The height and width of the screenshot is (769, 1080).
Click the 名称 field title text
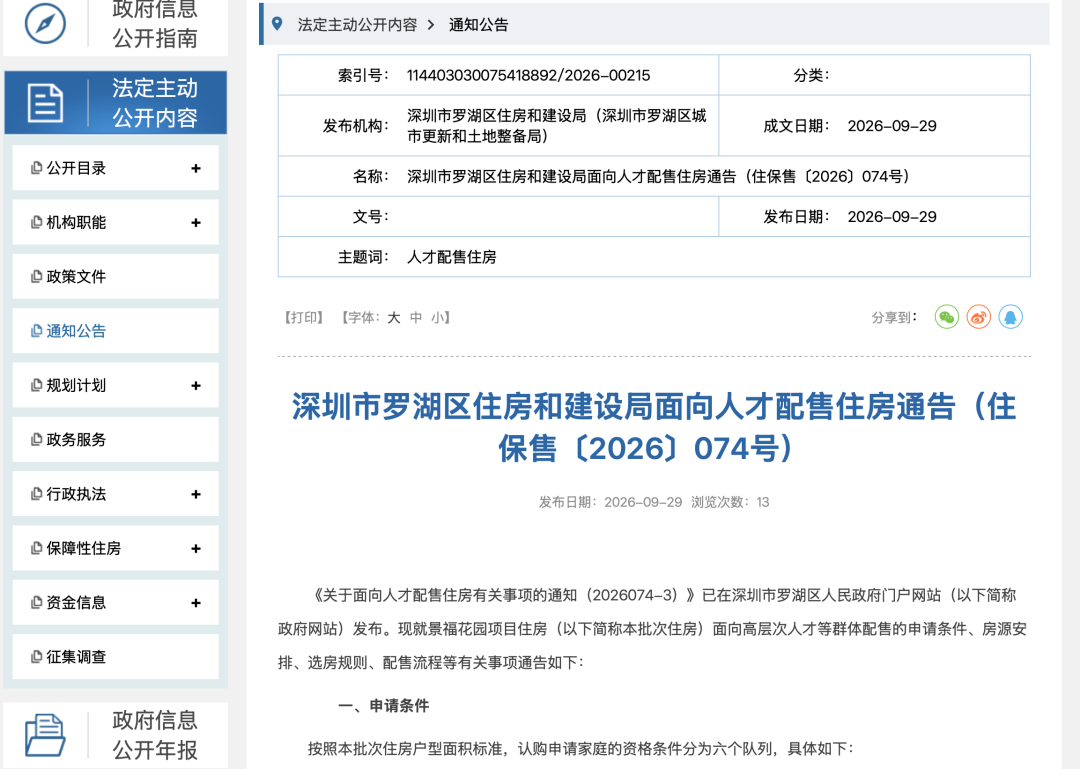pos(658,176)
